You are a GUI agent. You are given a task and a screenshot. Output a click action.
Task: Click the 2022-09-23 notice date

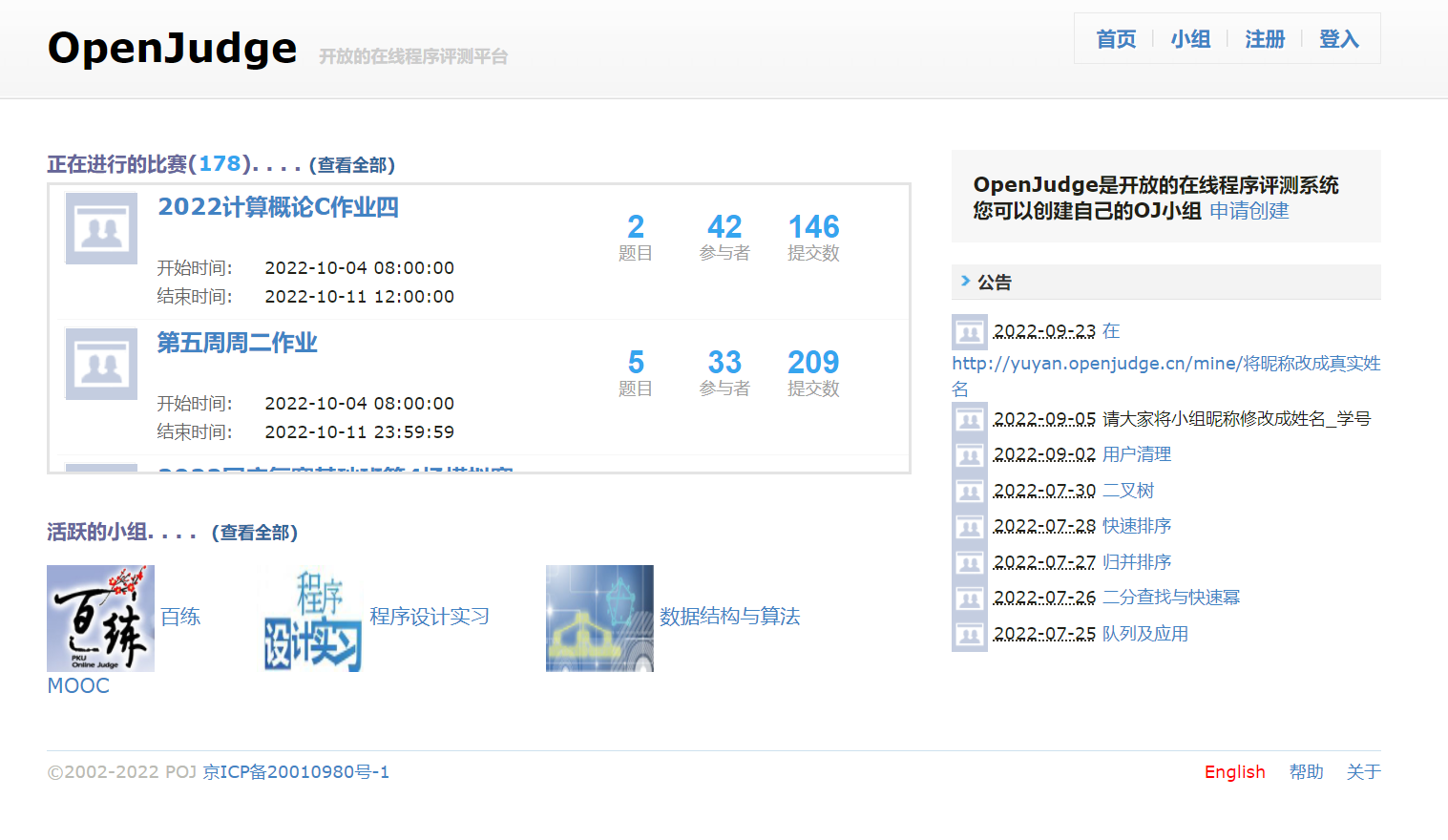point(1044,331)
